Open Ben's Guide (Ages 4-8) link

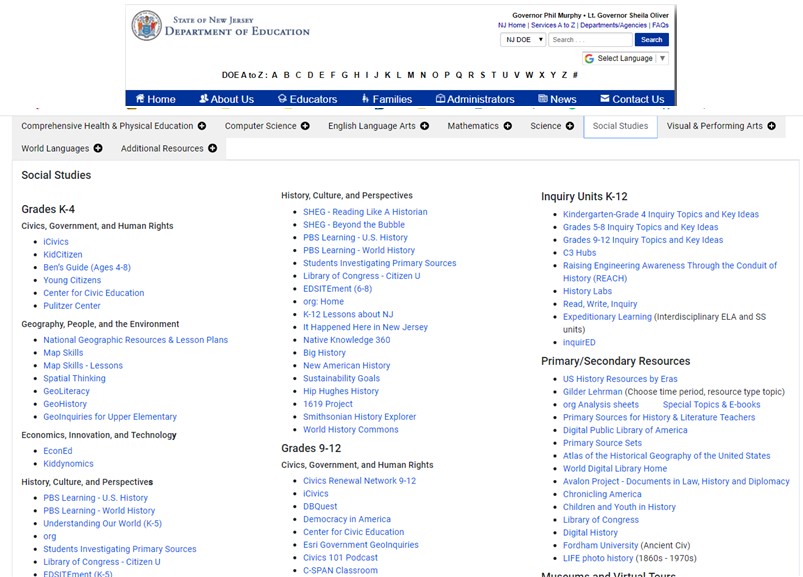tap(87, 267)
